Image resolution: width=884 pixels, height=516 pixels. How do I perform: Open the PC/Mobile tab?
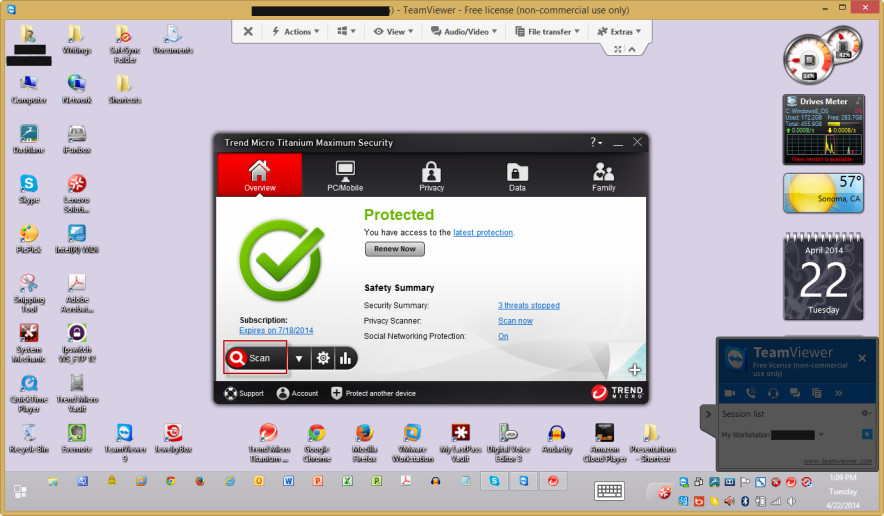[x=345, y=175]
